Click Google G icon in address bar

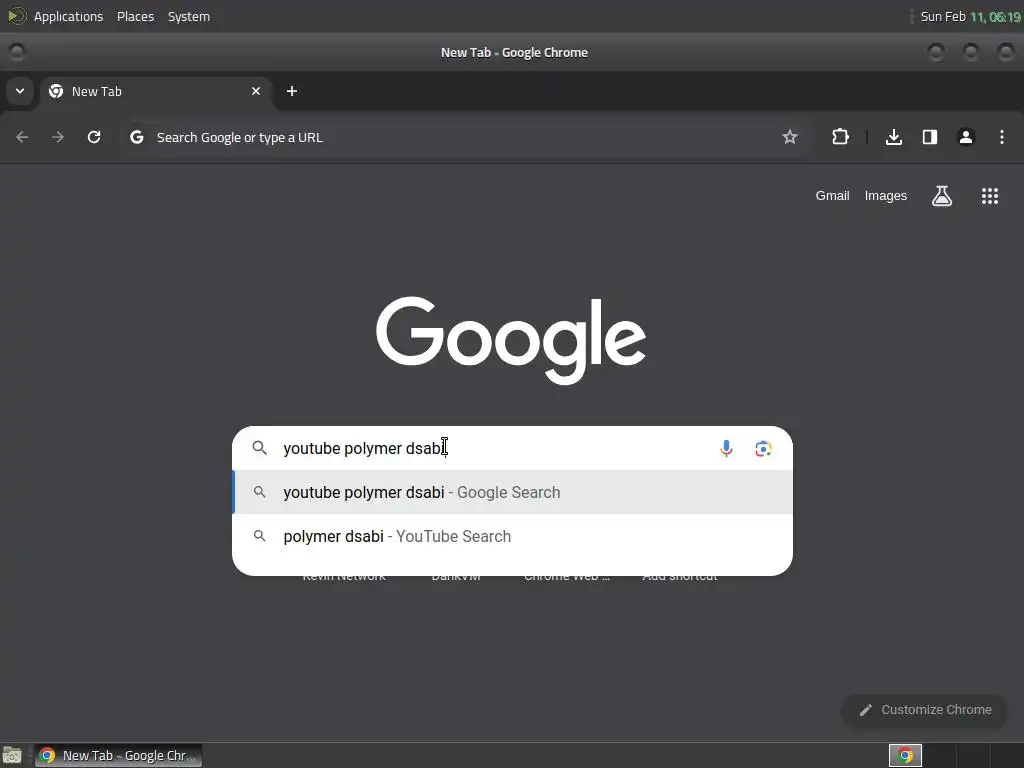tap(136, 137)
